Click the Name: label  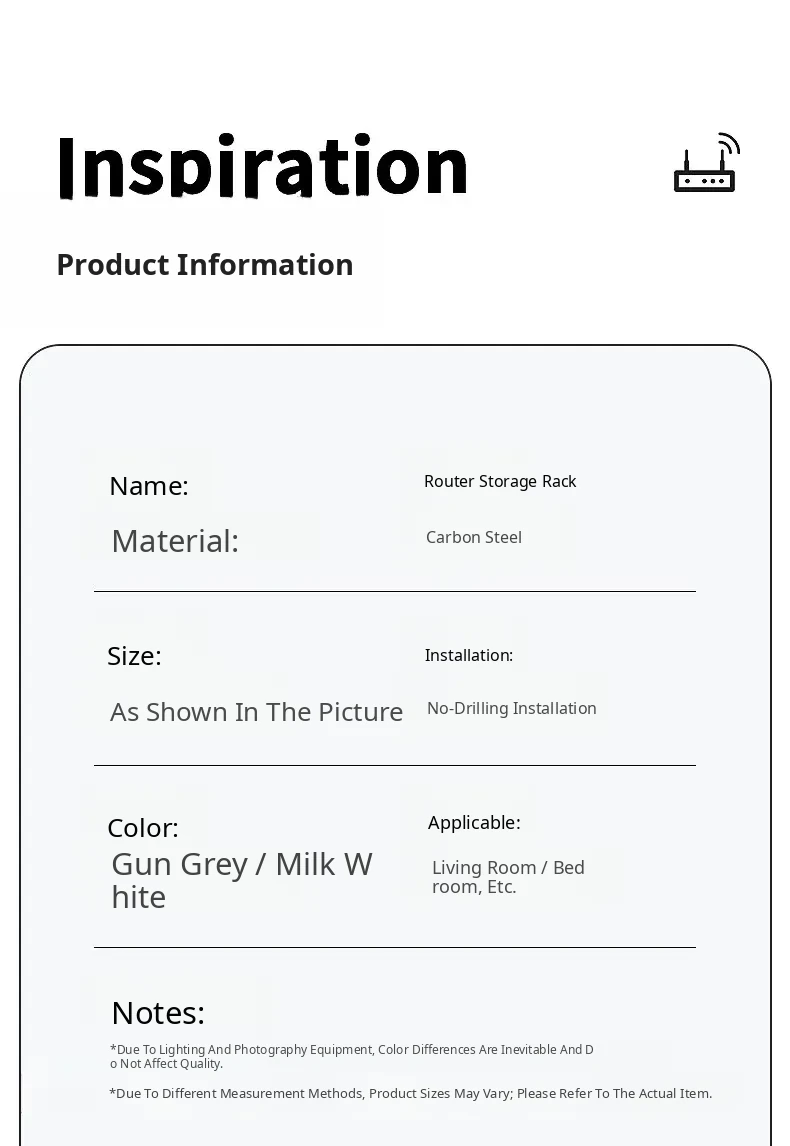pos(149,486)
